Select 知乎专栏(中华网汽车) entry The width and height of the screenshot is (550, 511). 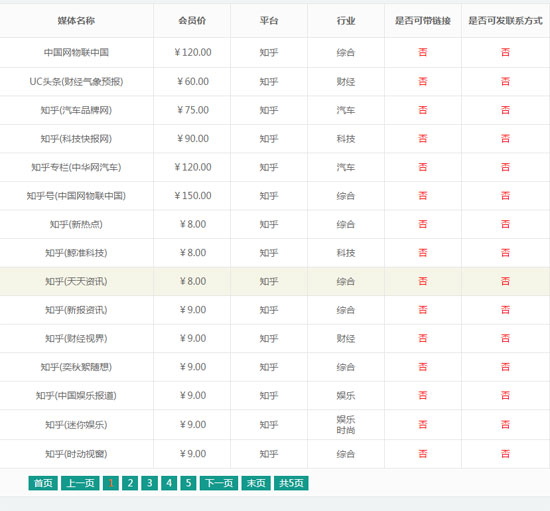coord(76,167)
